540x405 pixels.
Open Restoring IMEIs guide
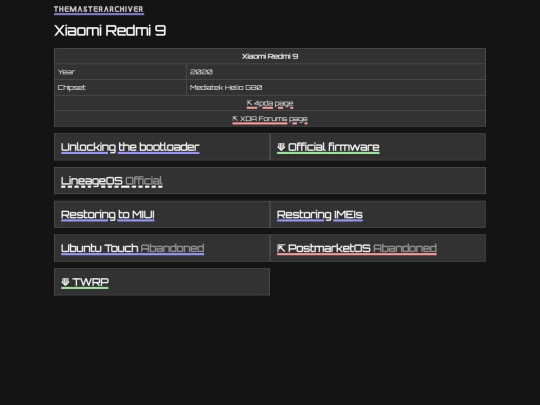click(320, 215)
